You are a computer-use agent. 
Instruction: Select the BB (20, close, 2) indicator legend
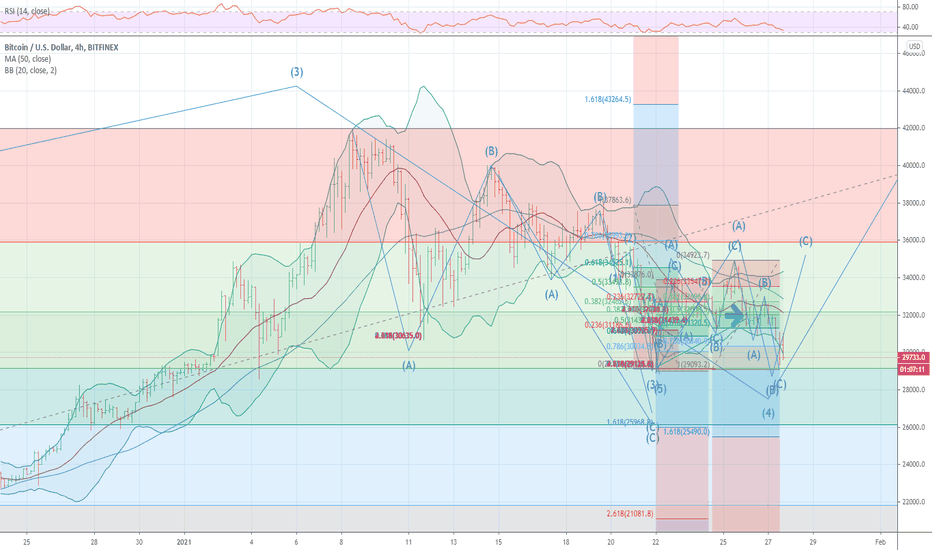(30, 70)
